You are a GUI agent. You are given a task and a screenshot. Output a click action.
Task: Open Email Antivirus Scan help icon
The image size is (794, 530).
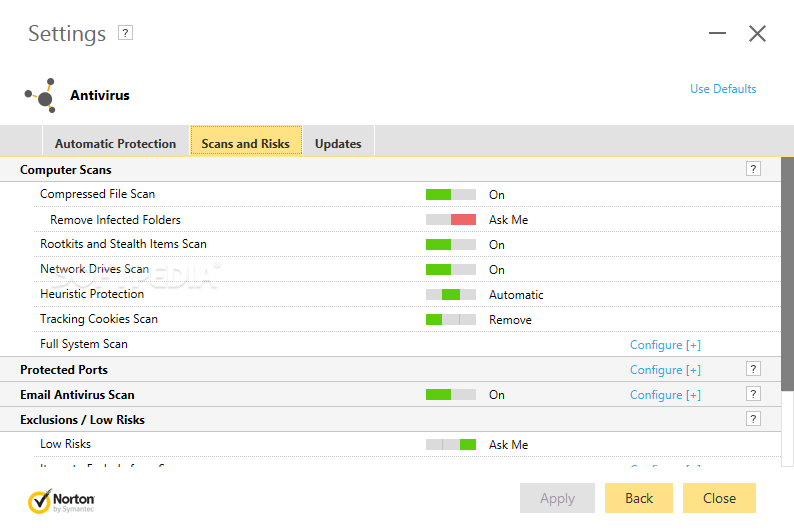click(x=753, y=394)
